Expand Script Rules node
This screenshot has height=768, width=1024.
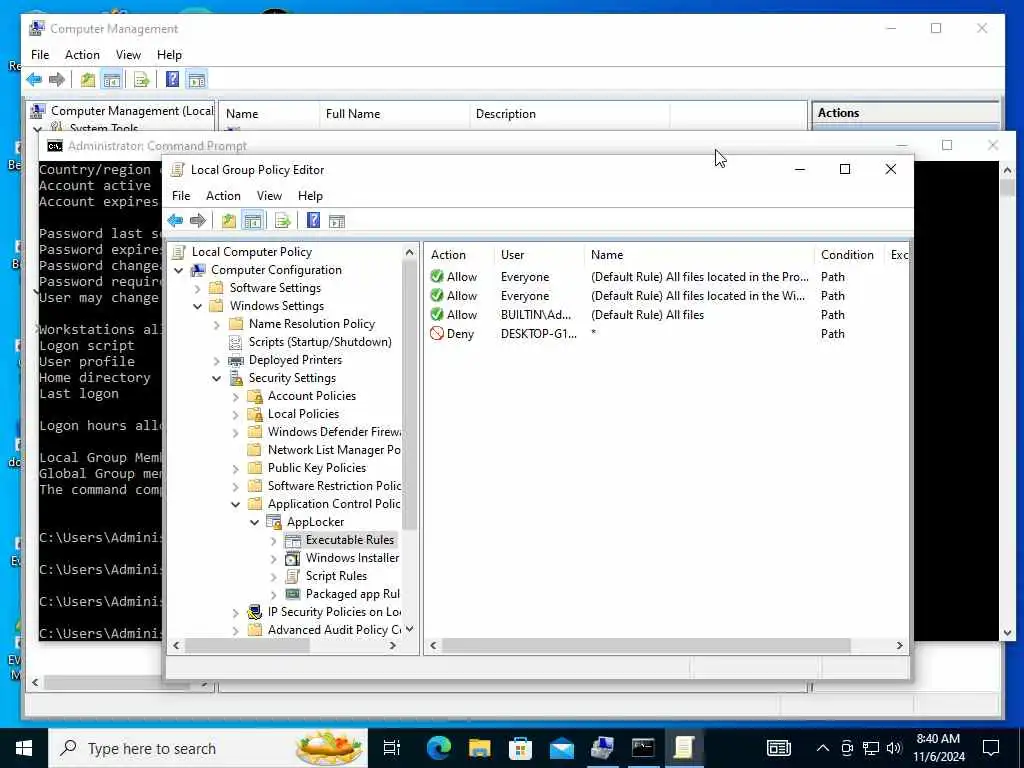(x=274, y=577)
